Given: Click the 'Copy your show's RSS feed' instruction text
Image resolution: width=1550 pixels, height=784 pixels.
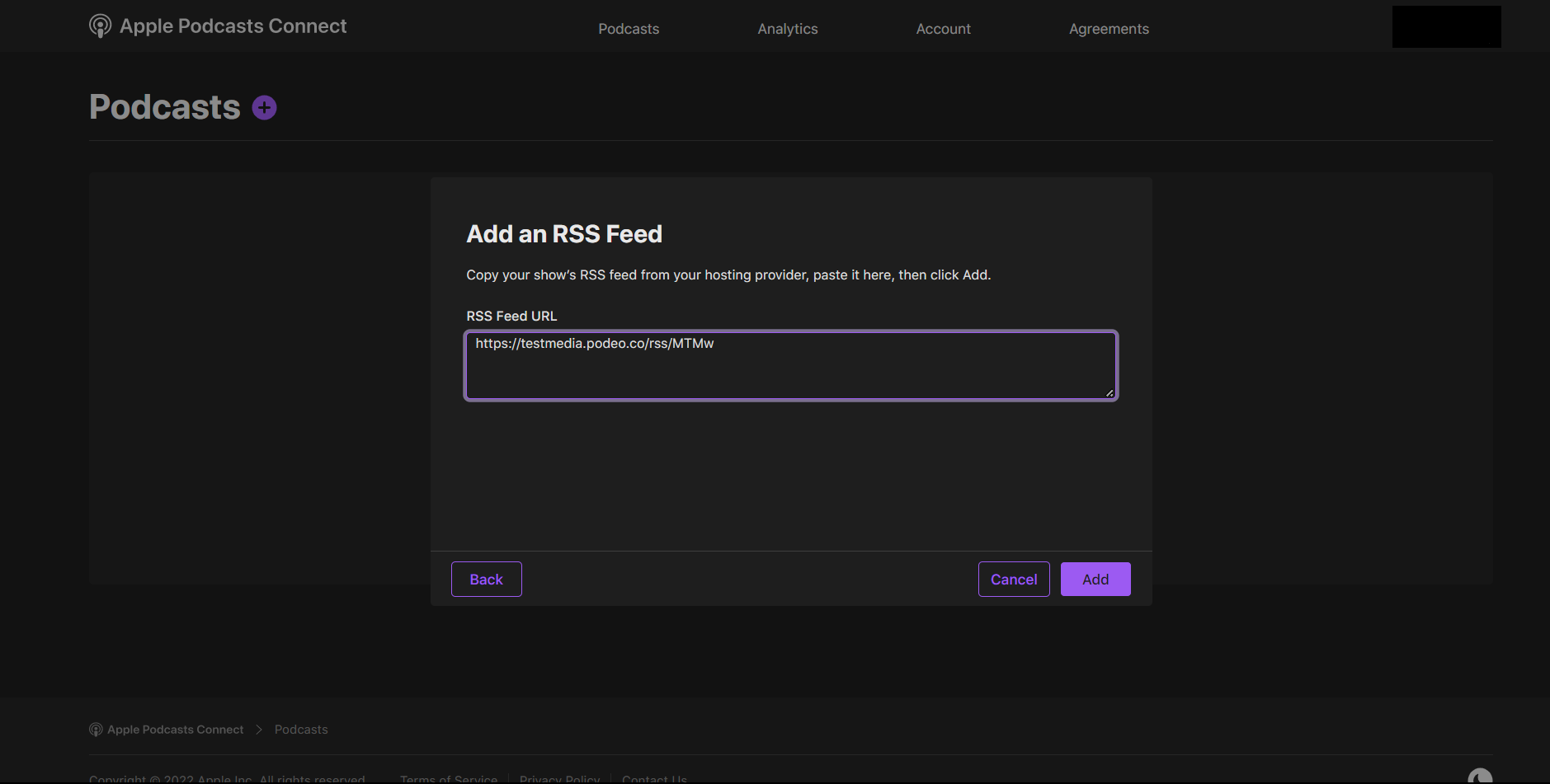Looking at the screenshot, I should [728, 275].
